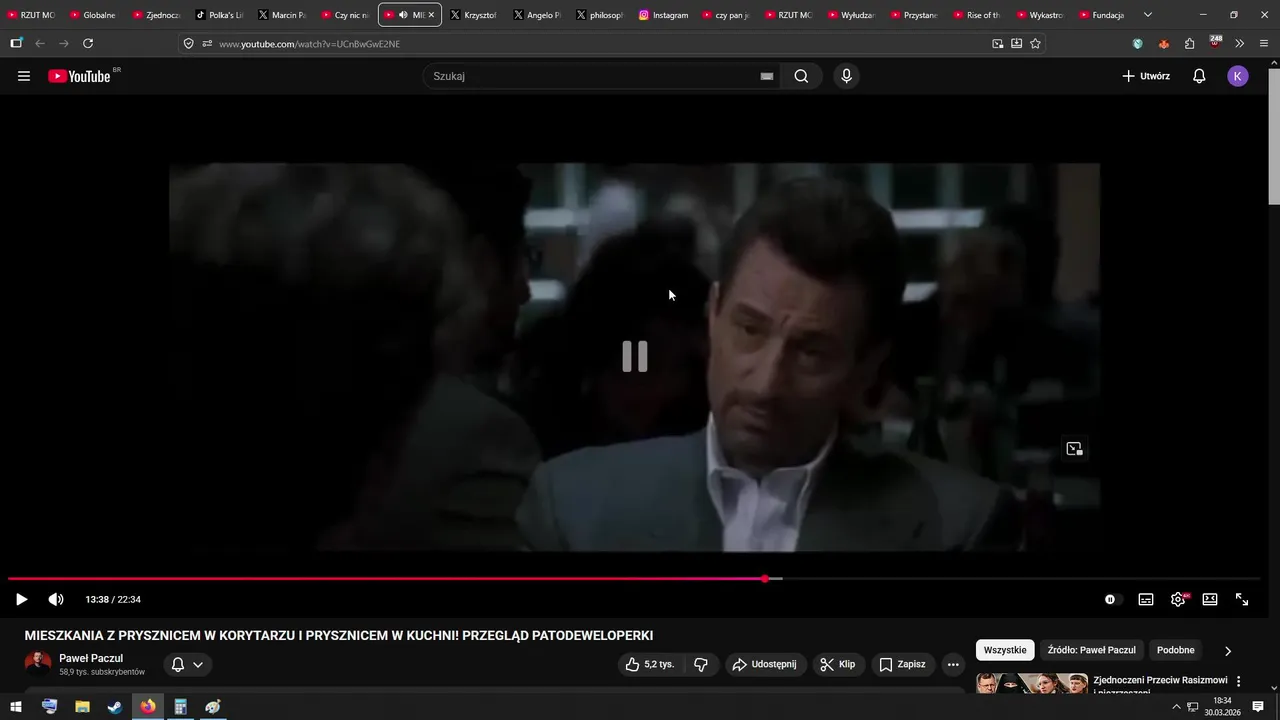Select the Wszystkie filter chip
This screenshot has width=1280, height=720.
(1005, 650)
